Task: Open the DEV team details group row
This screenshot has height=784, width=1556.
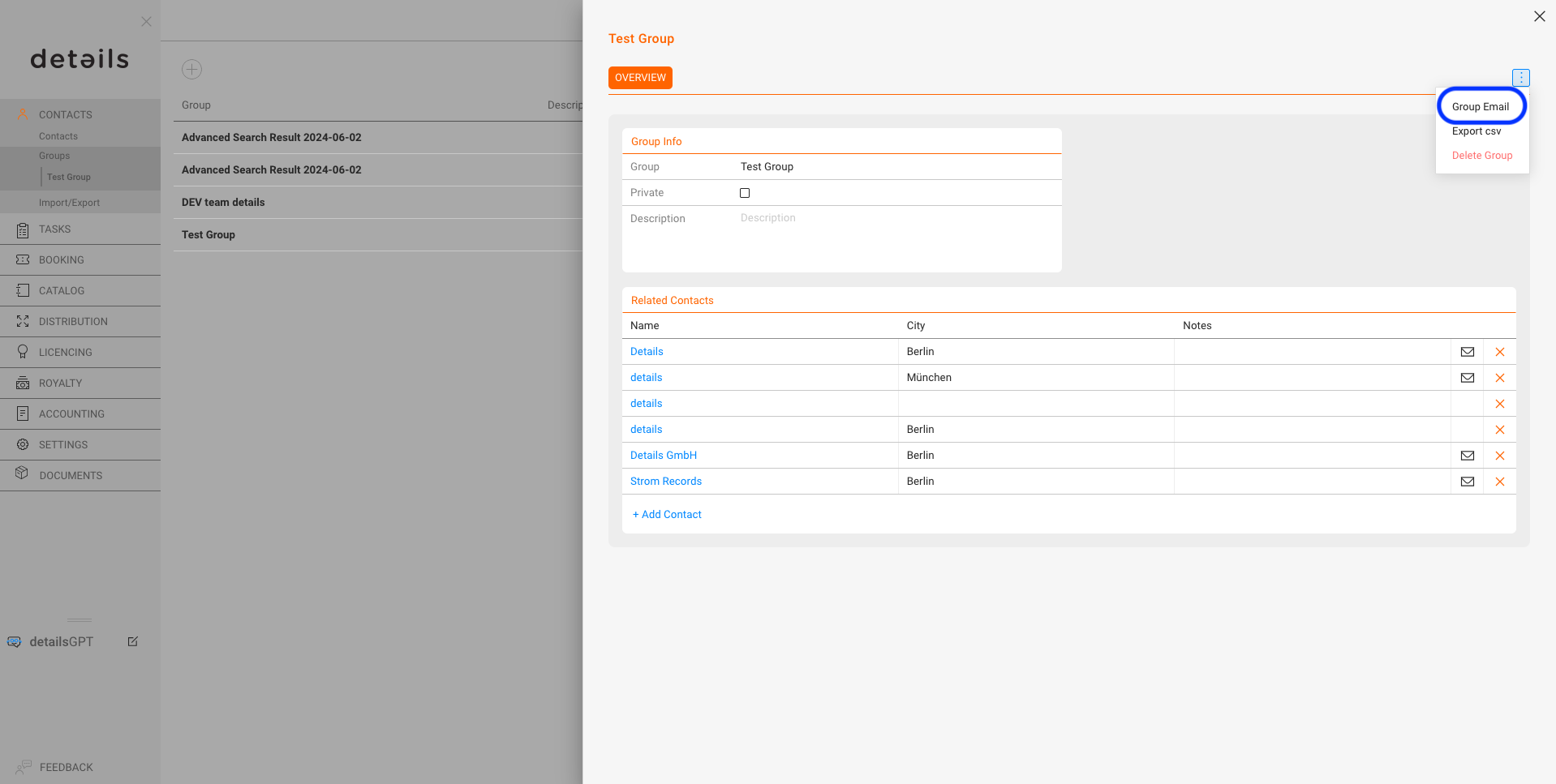Action: click(378, 202)
